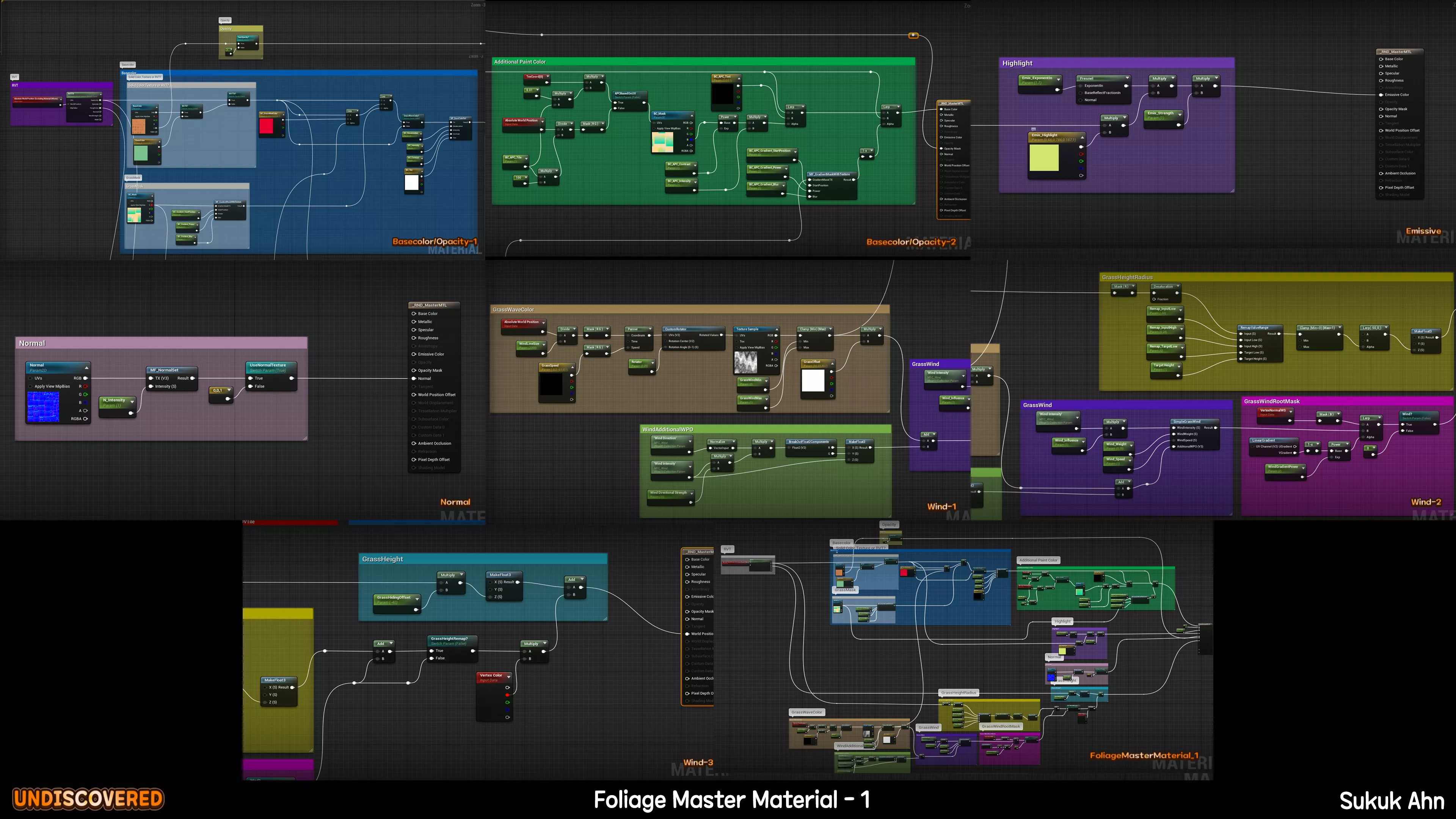Select the Additional Paint Color comment header
Screen dimensions: 1456x819
point(520,61)
